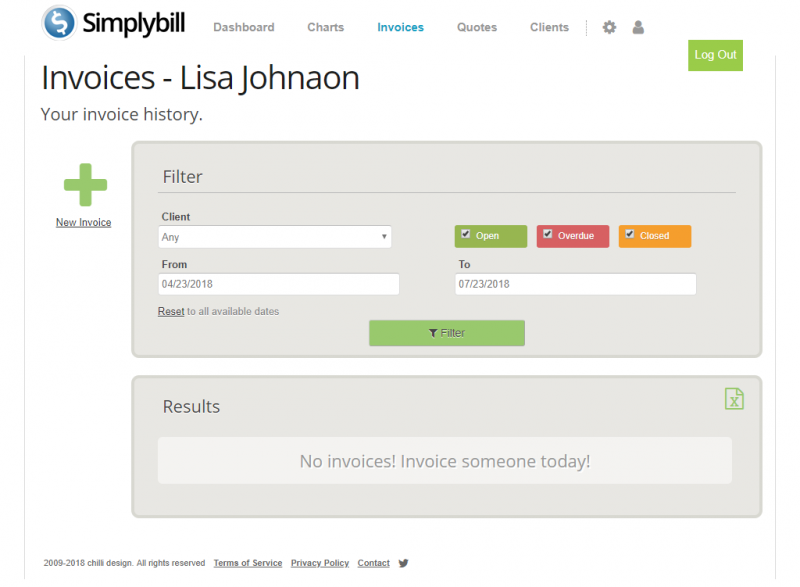The image size is (800, 587).
Task: Open Simplybill's Twitter page
Action: click(403, 563)
